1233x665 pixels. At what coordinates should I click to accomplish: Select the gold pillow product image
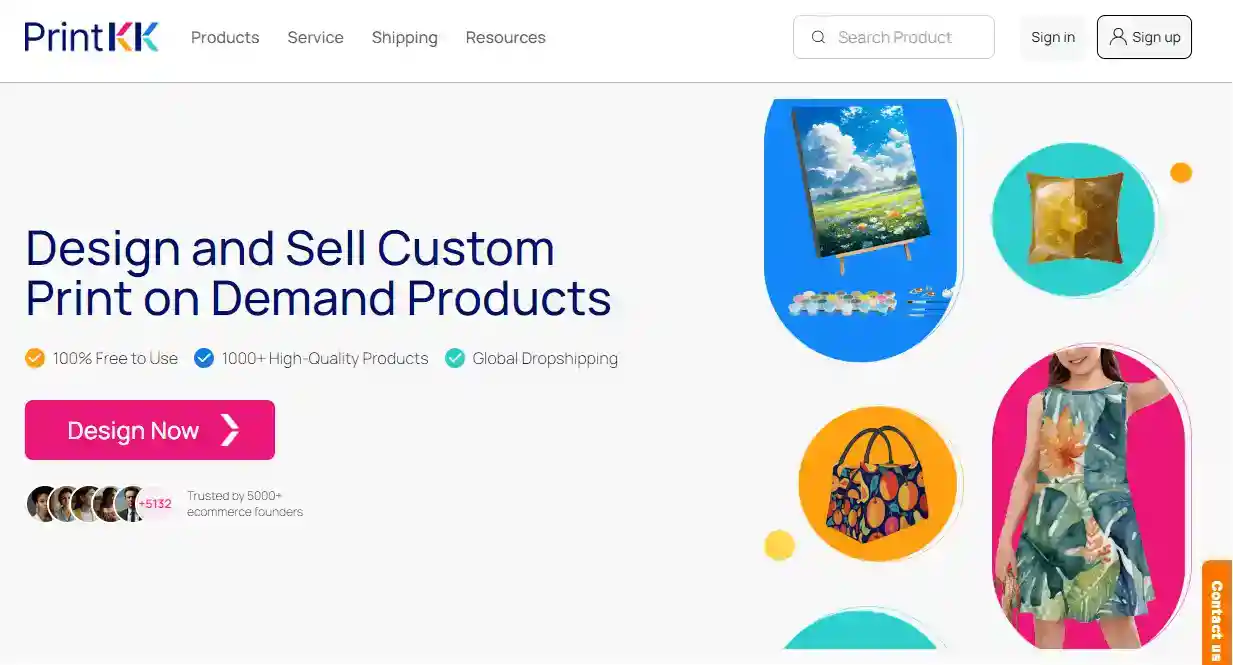pos(1073,218)
